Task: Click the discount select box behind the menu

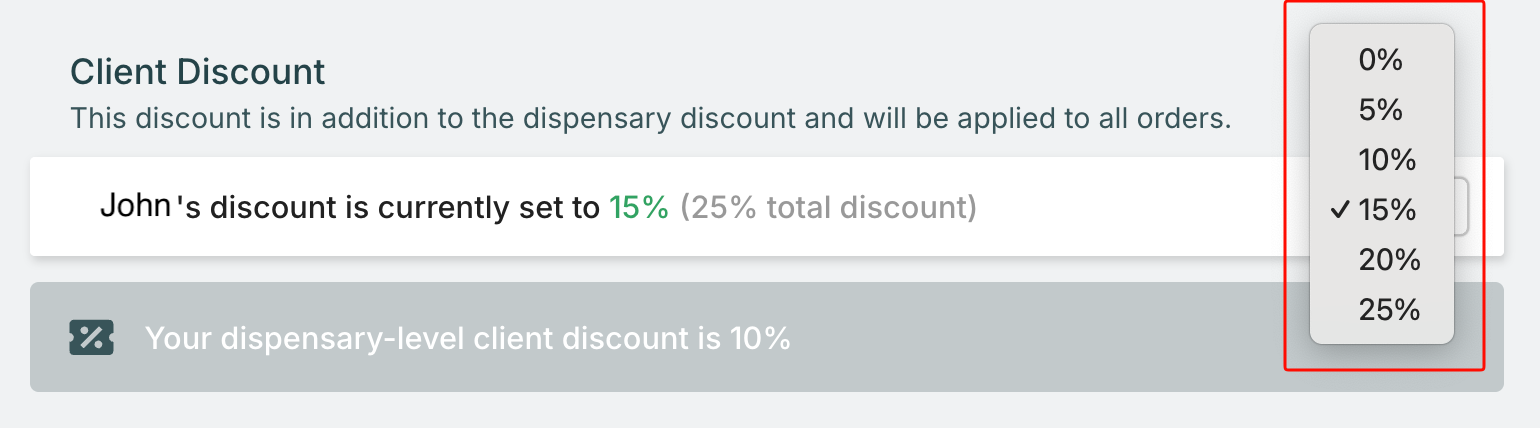Action: [x=1461, y=207]
